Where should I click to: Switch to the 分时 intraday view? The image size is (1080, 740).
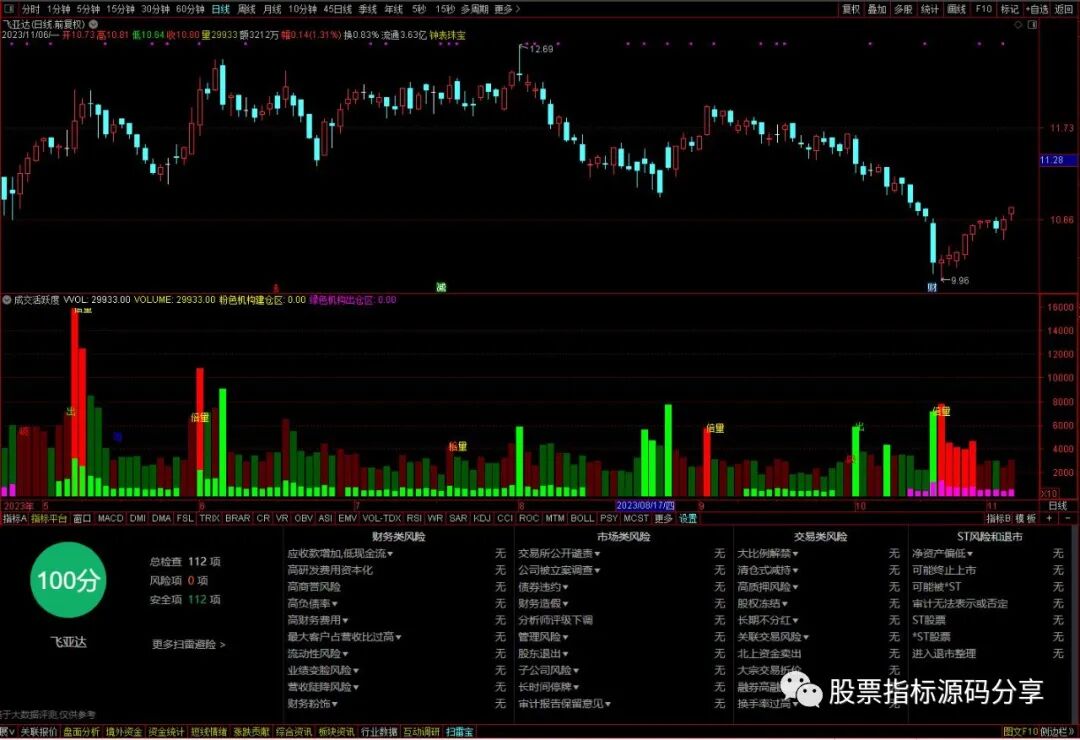(x=31, y=9)
